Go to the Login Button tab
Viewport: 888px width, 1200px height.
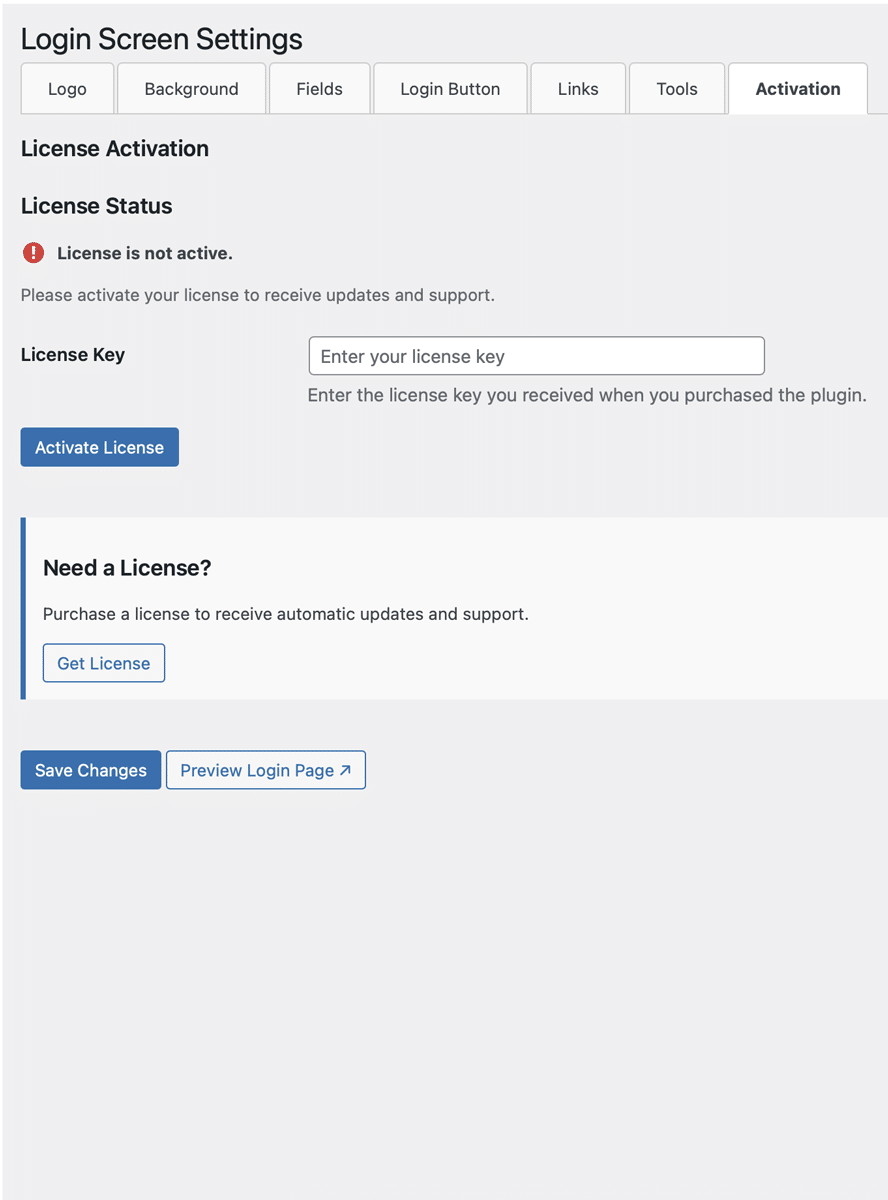pos(450,89)
